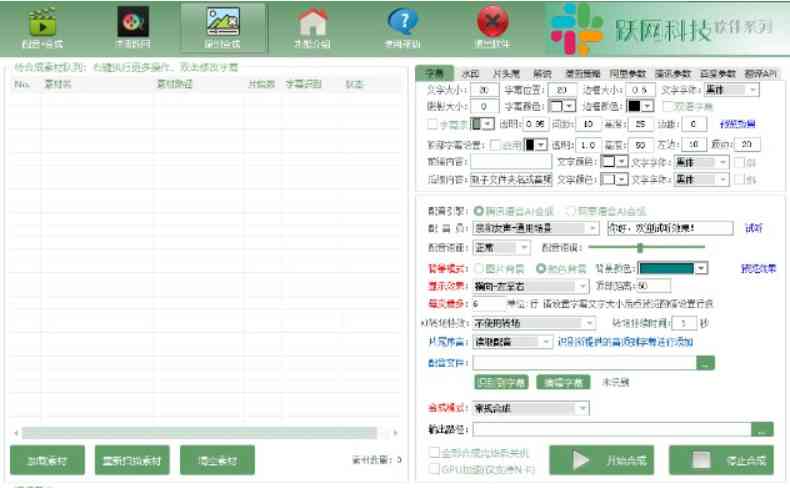Click the sample text field left of 试听
The height and width of the screenshot is (488, 790).
[670, 228]
